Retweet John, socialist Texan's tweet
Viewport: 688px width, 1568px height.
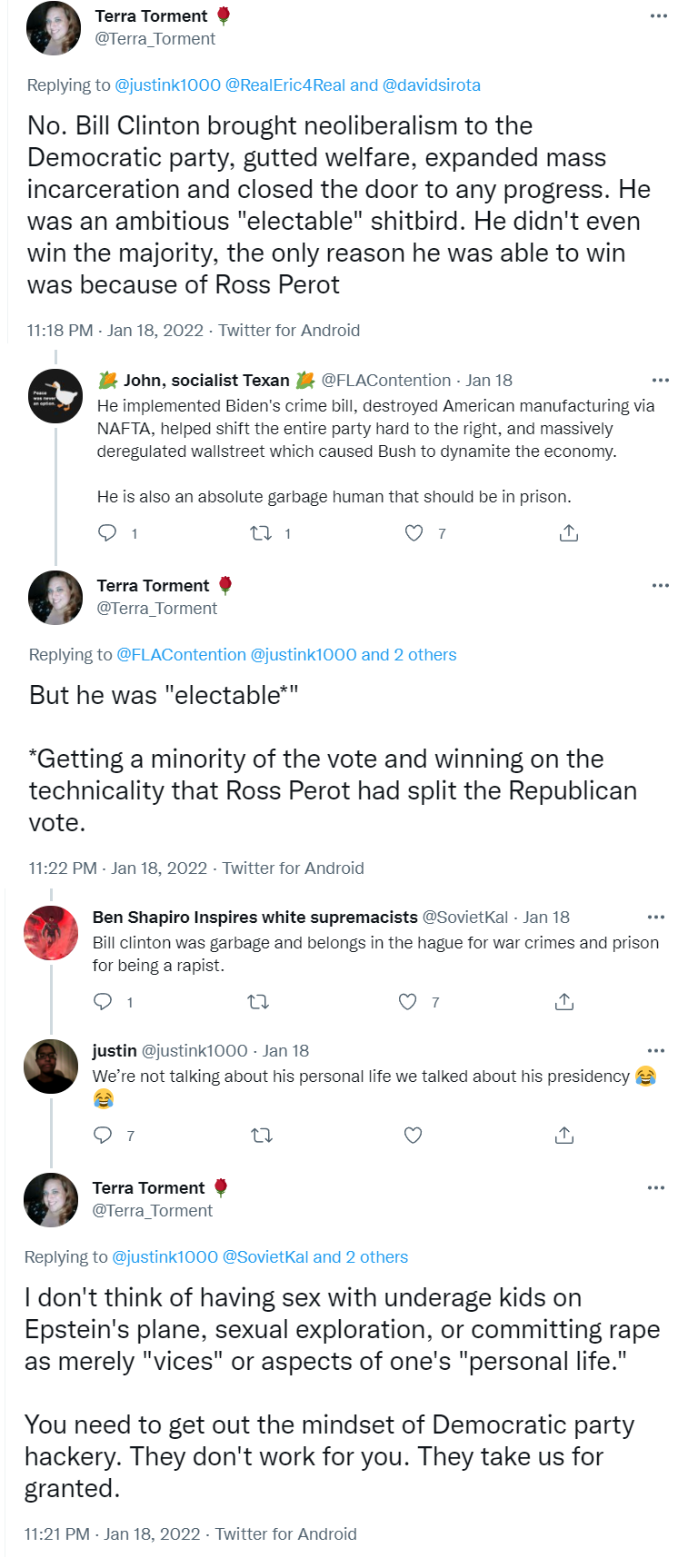(x=261, y=533)
